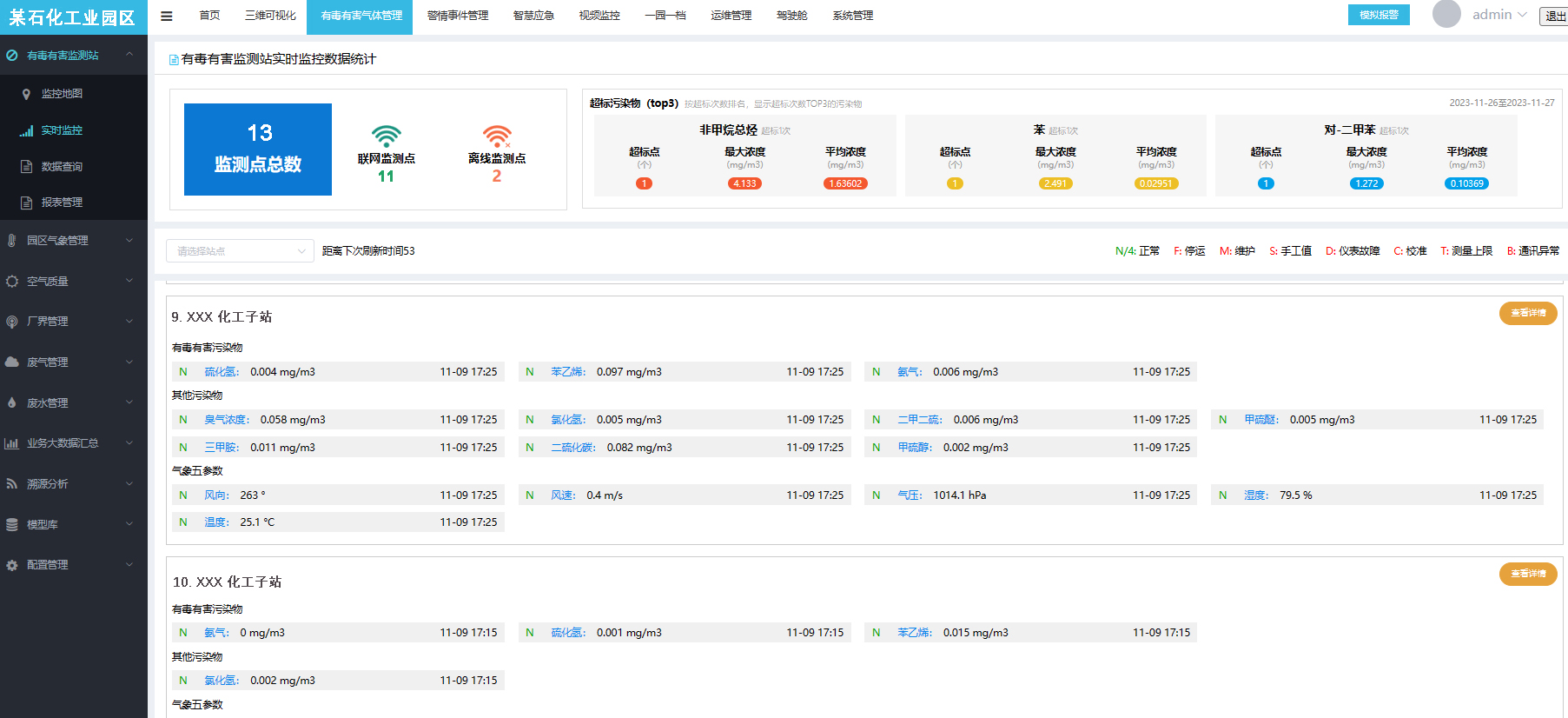Screen dimensions: 1568x718
Task: Collapse the 有毒有害监测站 sidebar section
Action: [129, 55]
